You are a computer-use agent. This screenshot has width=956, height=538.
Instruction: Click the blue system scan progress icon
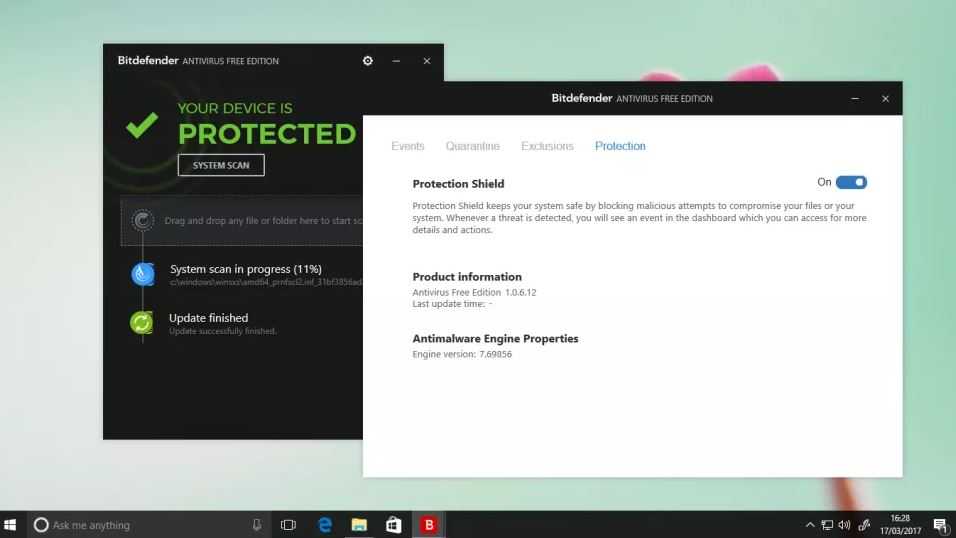click(x=143, y=274)
